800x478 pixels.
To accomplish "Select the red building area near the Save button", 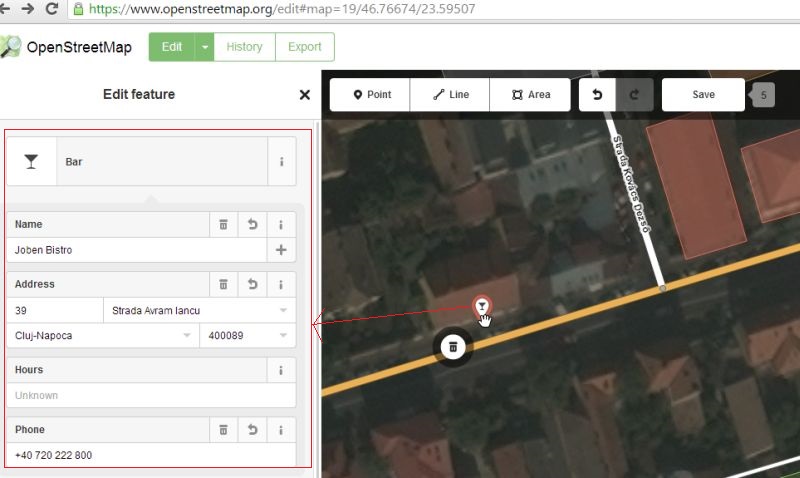I will 696,186.
